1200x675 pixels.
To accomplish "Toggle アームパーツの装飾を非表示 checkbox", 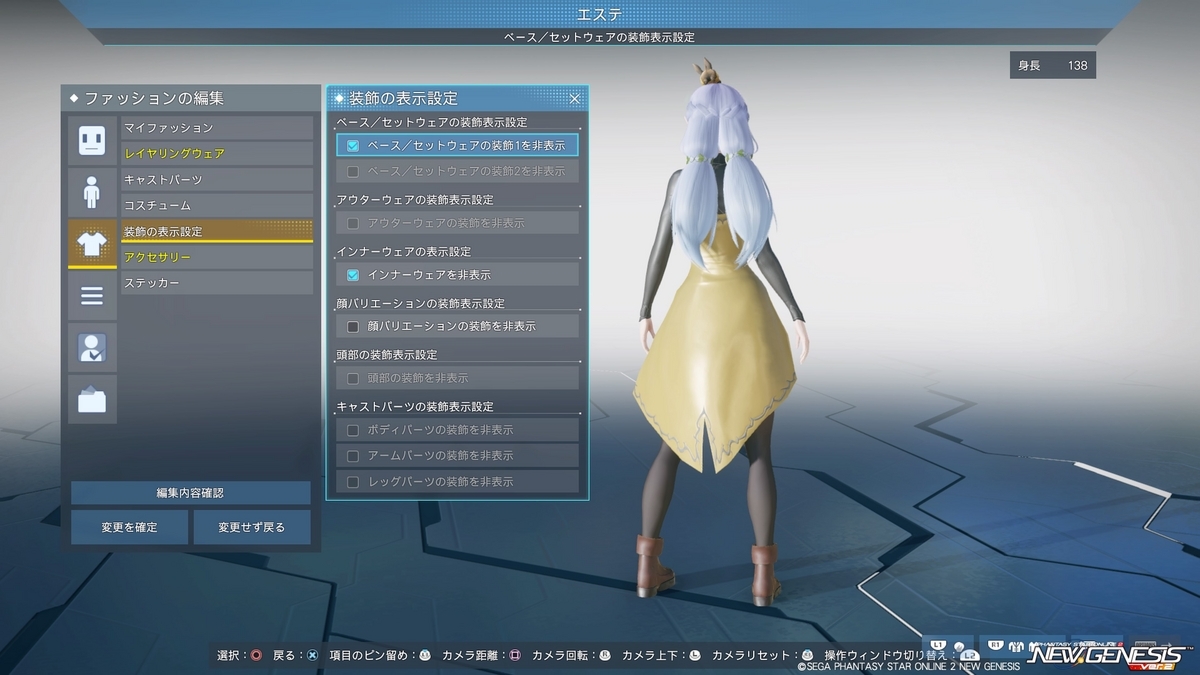I will coord(352,456).
